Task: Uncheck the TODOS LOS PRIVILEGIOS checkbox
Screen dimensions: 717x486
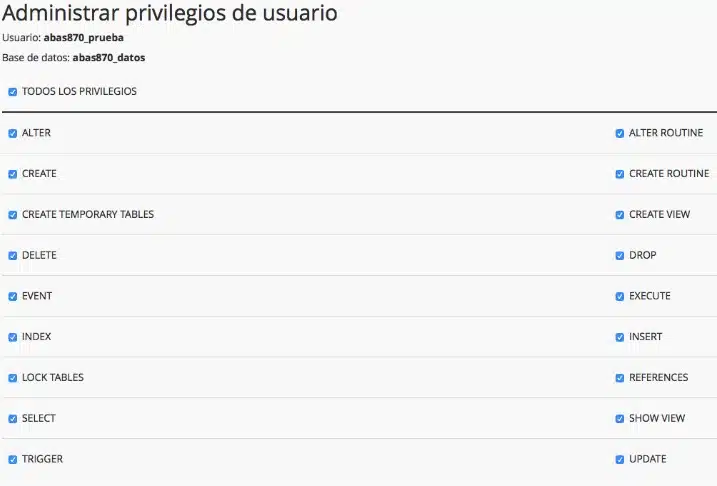Action: pos(13,92)
